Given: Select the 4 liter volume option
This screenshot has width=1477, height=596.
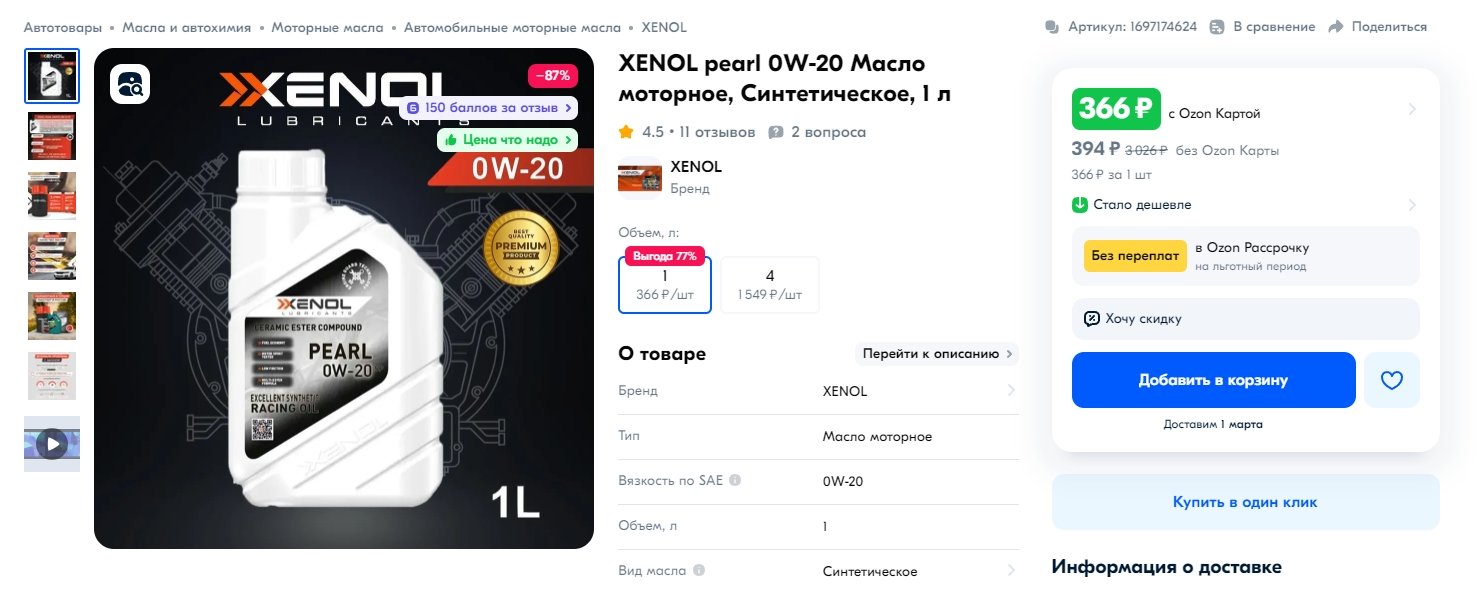Looking at the screenshot, I should [x=770, y=285].
